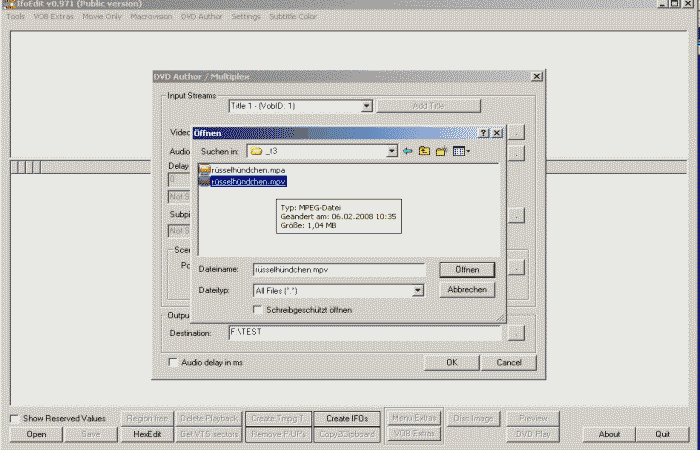Screen dimensions: 700x450
Task: Click the back arrow in Öffnen dialog
Action: coord(408,151)
